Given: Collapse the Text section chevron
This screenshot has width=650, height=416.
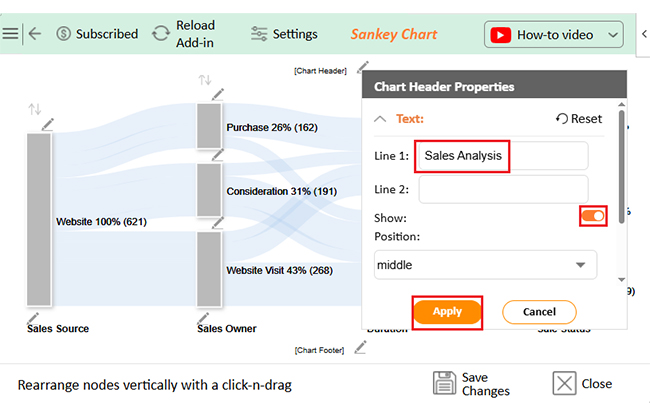Looking at the screenshot, I should (380, 119).
